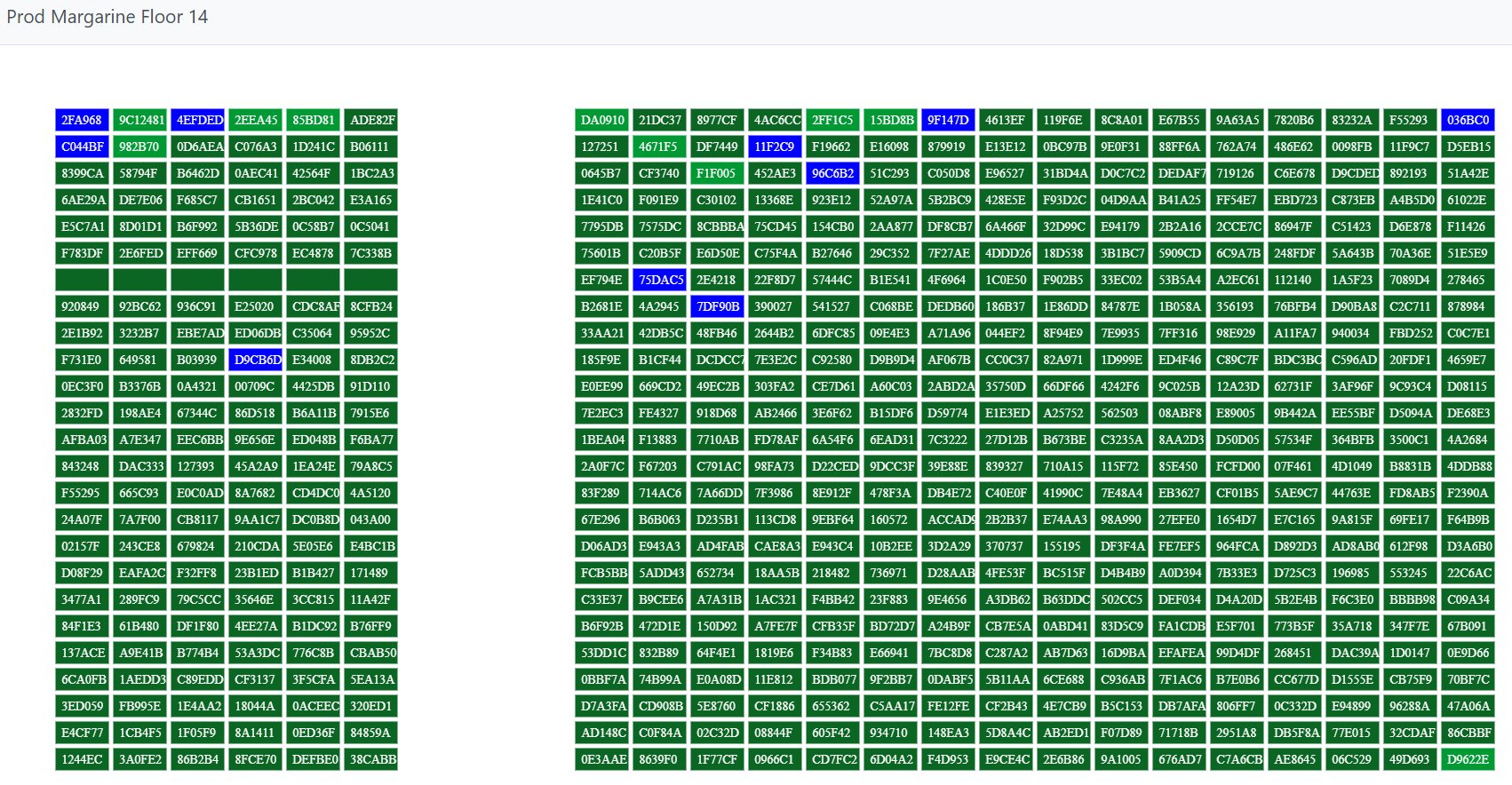Open the ADE82F cell
This screenshot has width=1512, height=785.
pyautogui.click(x=370, y=120)
